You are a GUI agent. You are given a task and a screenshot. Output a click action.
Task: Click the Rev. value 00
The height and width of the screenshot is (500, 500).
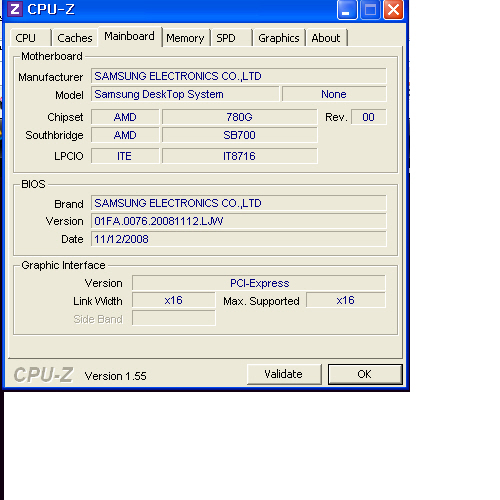pyautogui.click(x=369, y=117)
